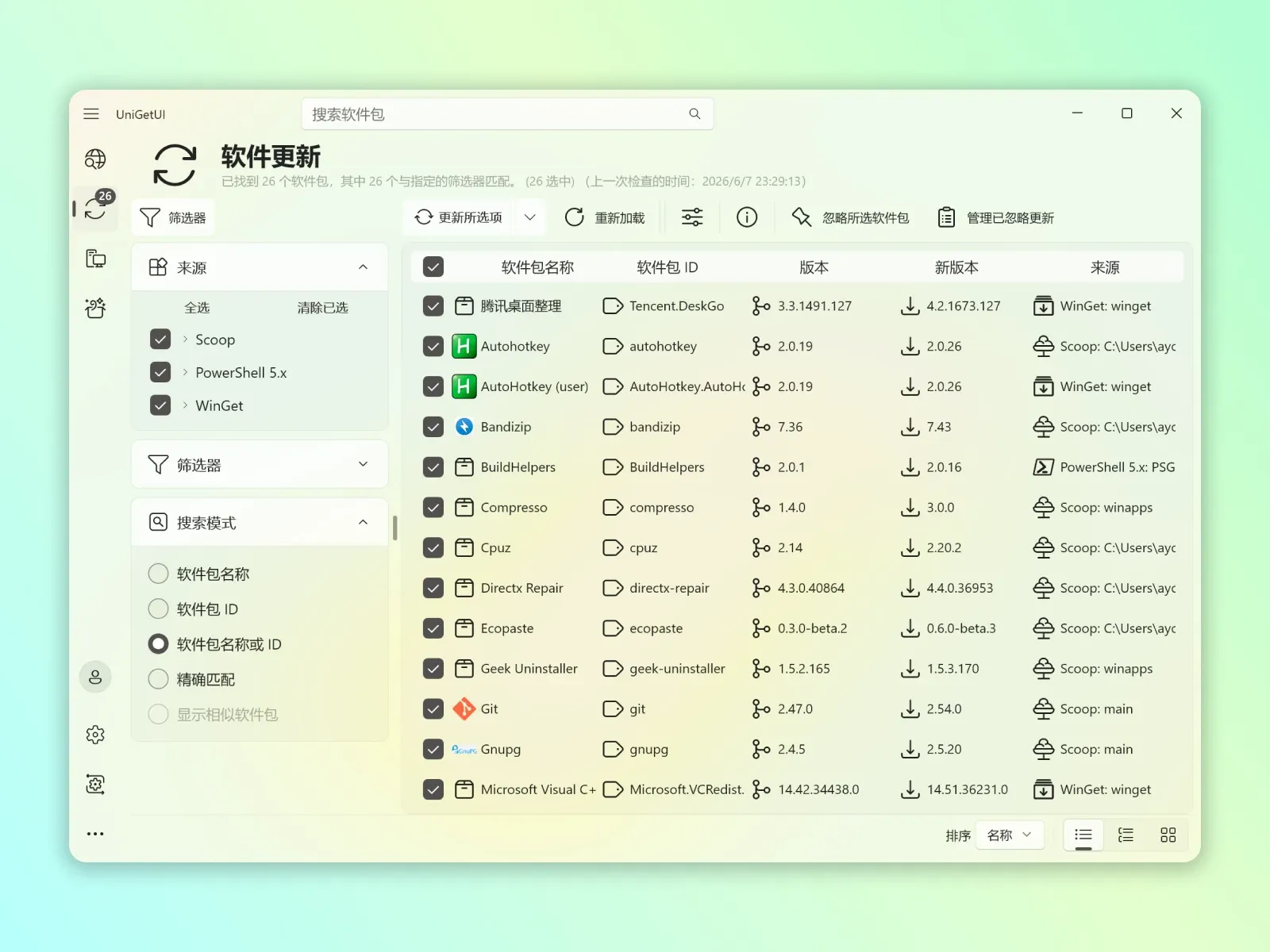The image size is (1270, 952).
Task: Switch to grid icons view
Action: tap(1168, 835)
